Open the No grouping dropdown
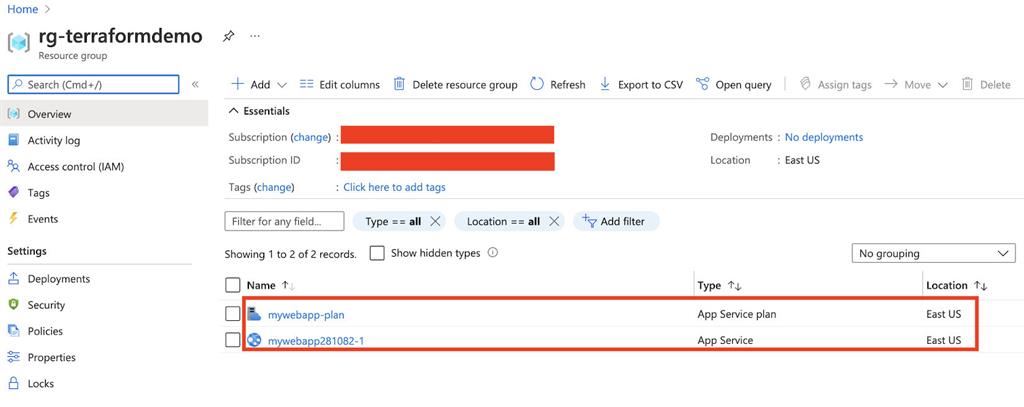The height and width of the screenshot is (407, 1024). (933, 253)
